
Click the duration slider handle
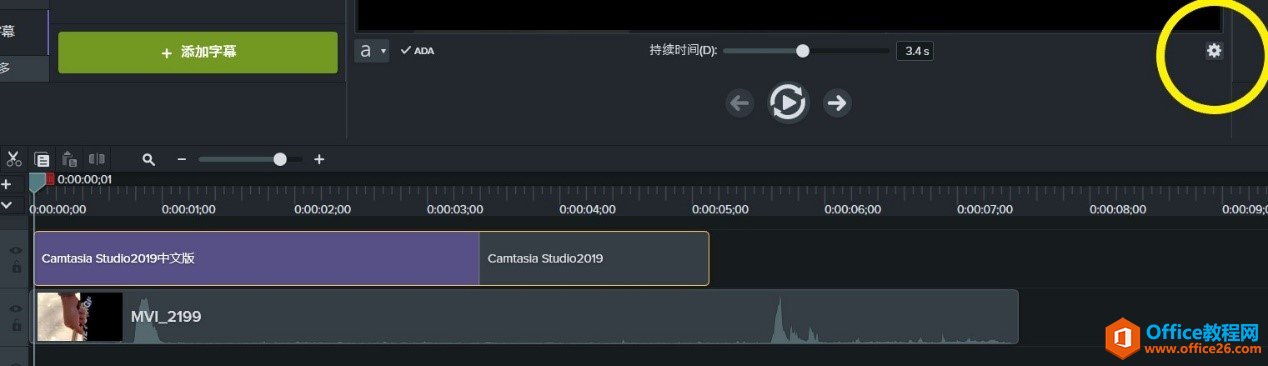click(x=802, y=50)
